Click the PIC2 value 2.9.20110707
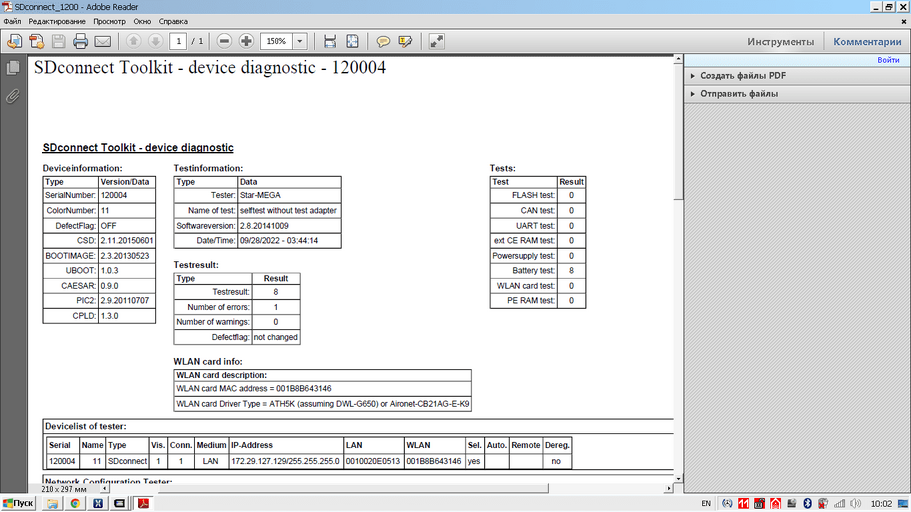911x512 pixels. 125,301
